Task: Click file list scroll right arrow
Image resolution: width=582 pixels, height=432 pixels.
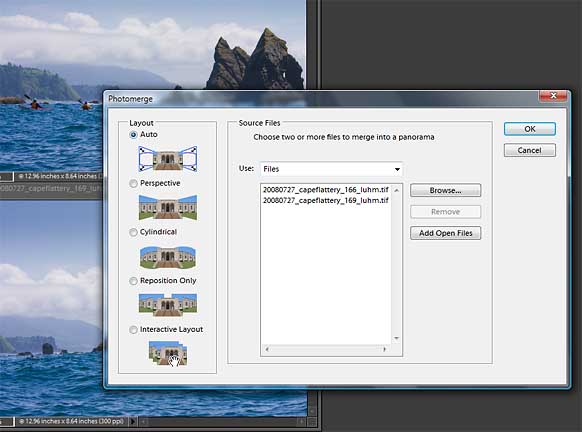Action: [385, 349]
